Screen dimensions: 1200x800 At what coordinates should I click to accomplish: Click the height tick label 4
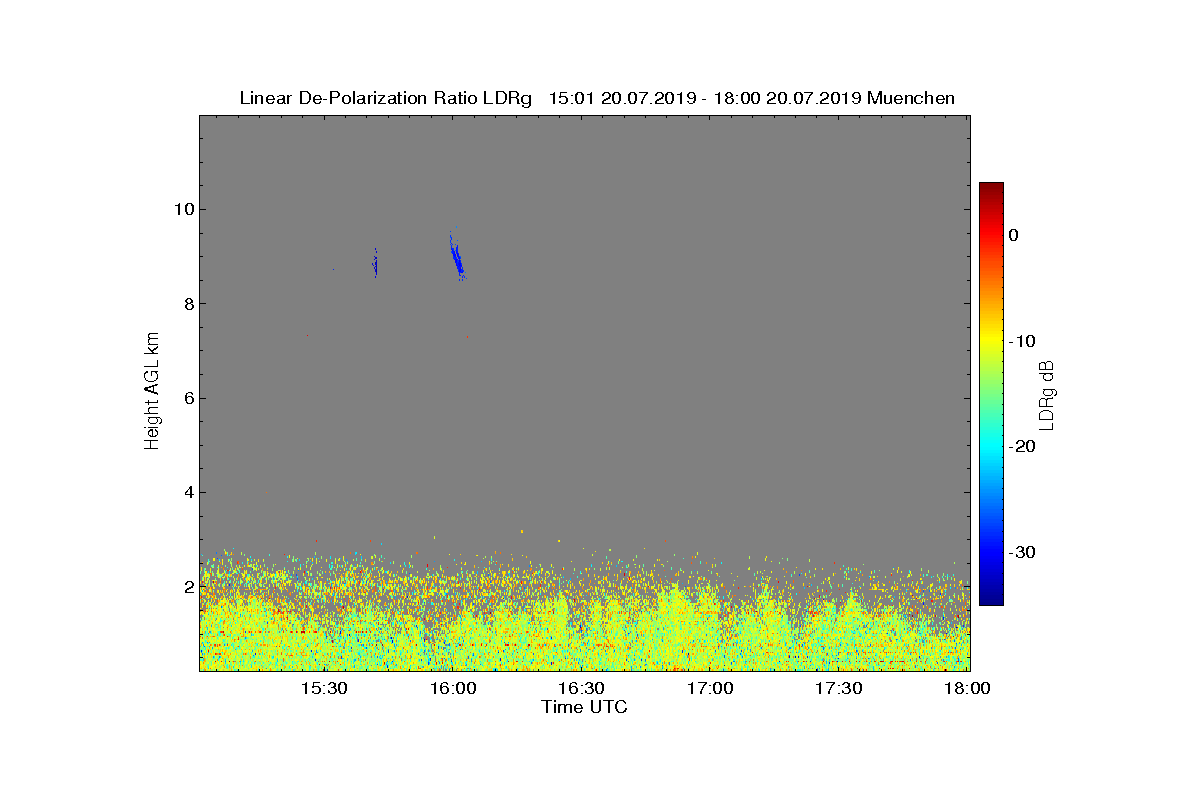(188, 492)
